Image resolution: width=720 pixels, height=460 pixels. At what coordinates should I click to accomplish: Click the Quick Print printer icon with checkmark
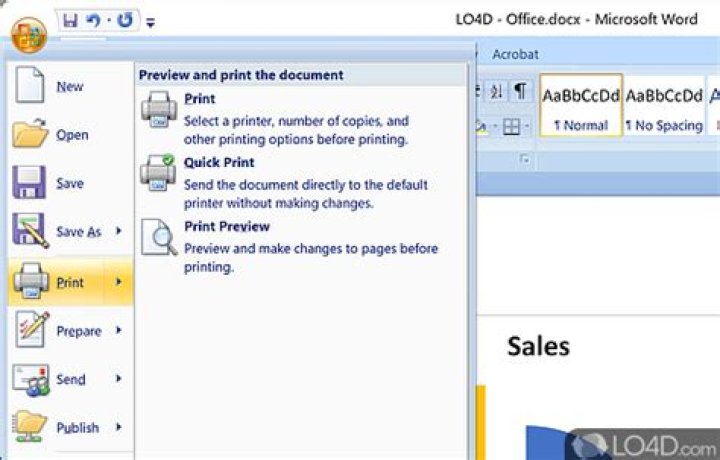click(x=158, y=173)
